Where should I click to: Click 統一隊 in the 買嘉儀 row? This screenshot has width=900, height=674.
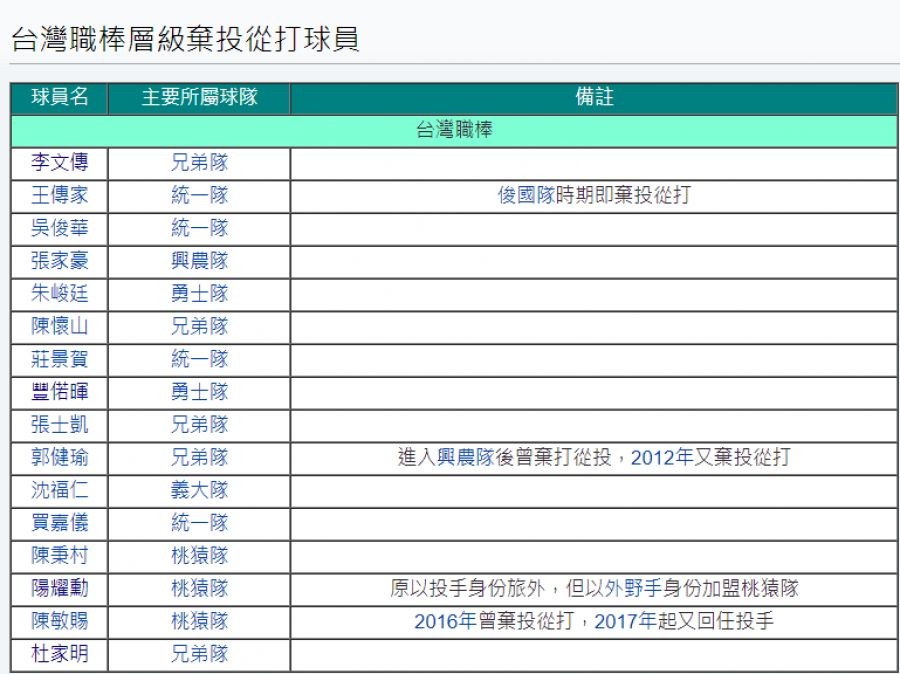coord(199,522)
